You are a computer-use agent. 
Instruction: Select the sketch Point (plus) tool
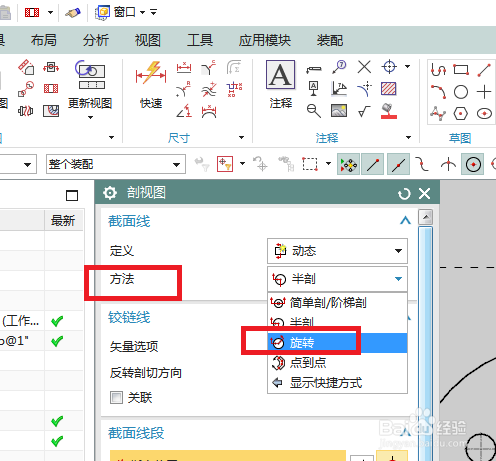[484, 92]
